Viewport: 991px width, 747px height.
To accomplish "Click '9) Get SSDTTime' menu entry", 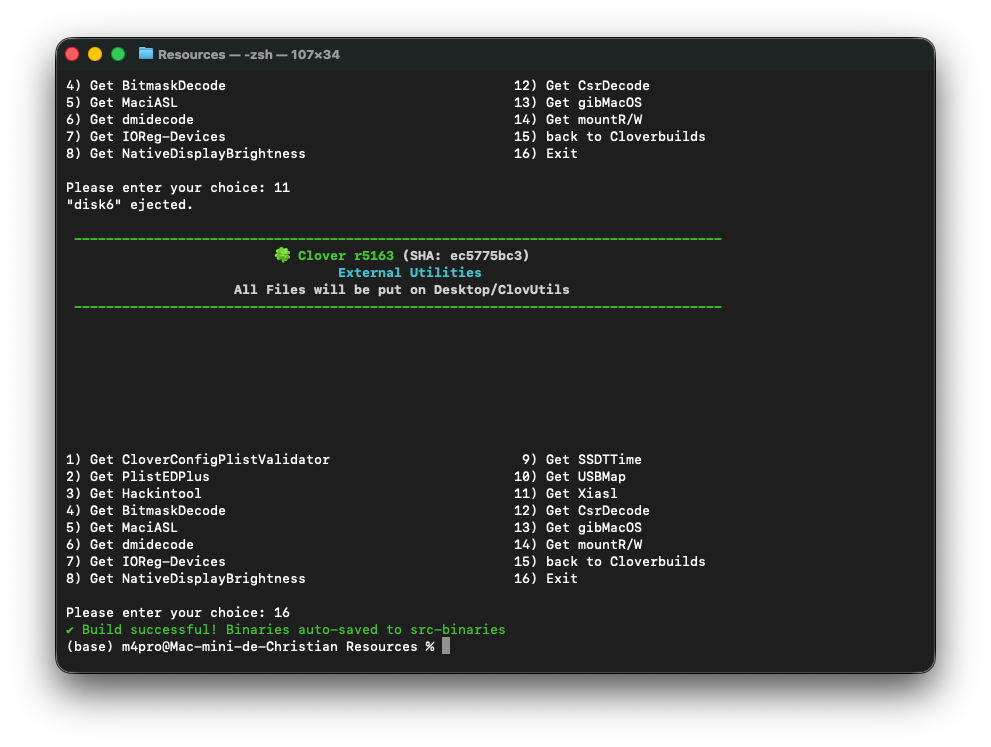I will pos(581,459).
